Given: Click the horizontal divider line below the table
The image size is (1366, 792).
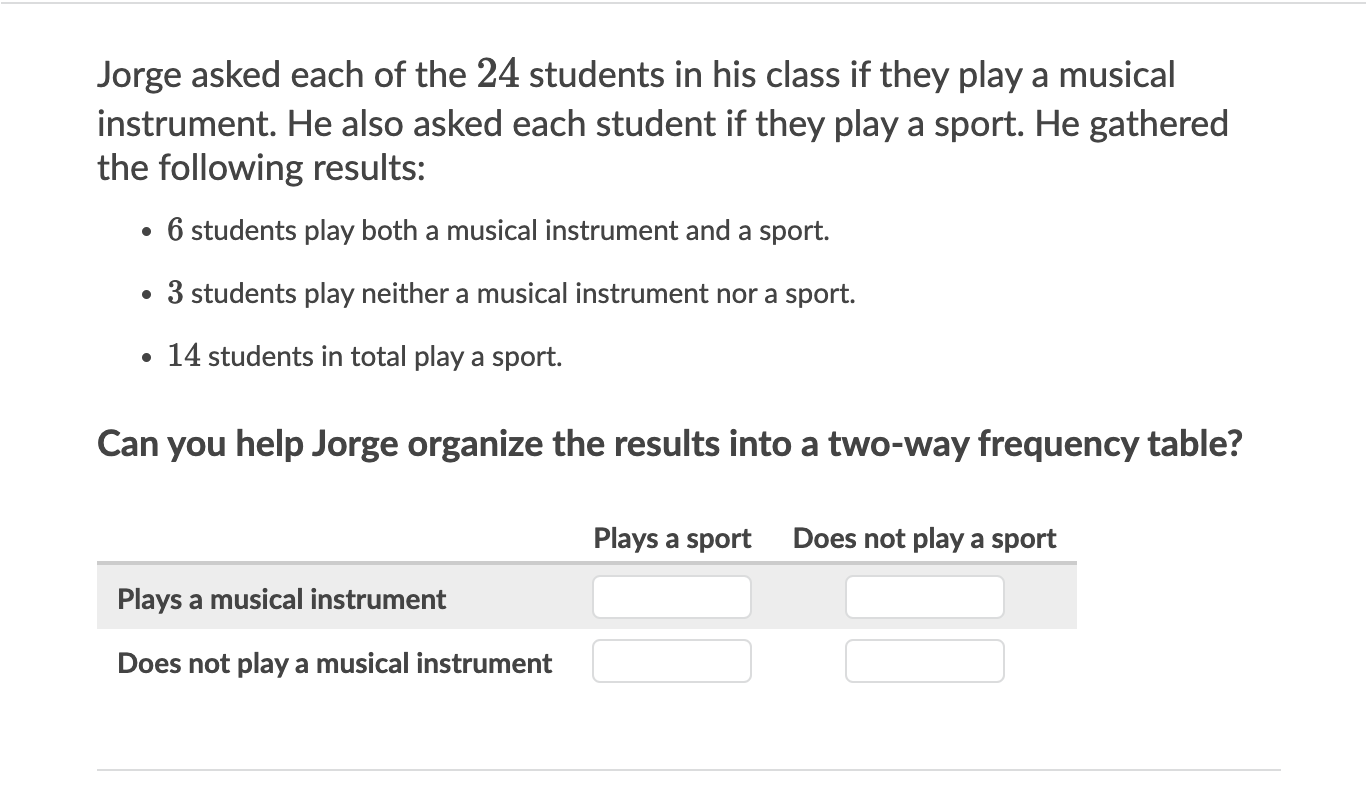Looking at the screenshot, I should tap(688, 770).
